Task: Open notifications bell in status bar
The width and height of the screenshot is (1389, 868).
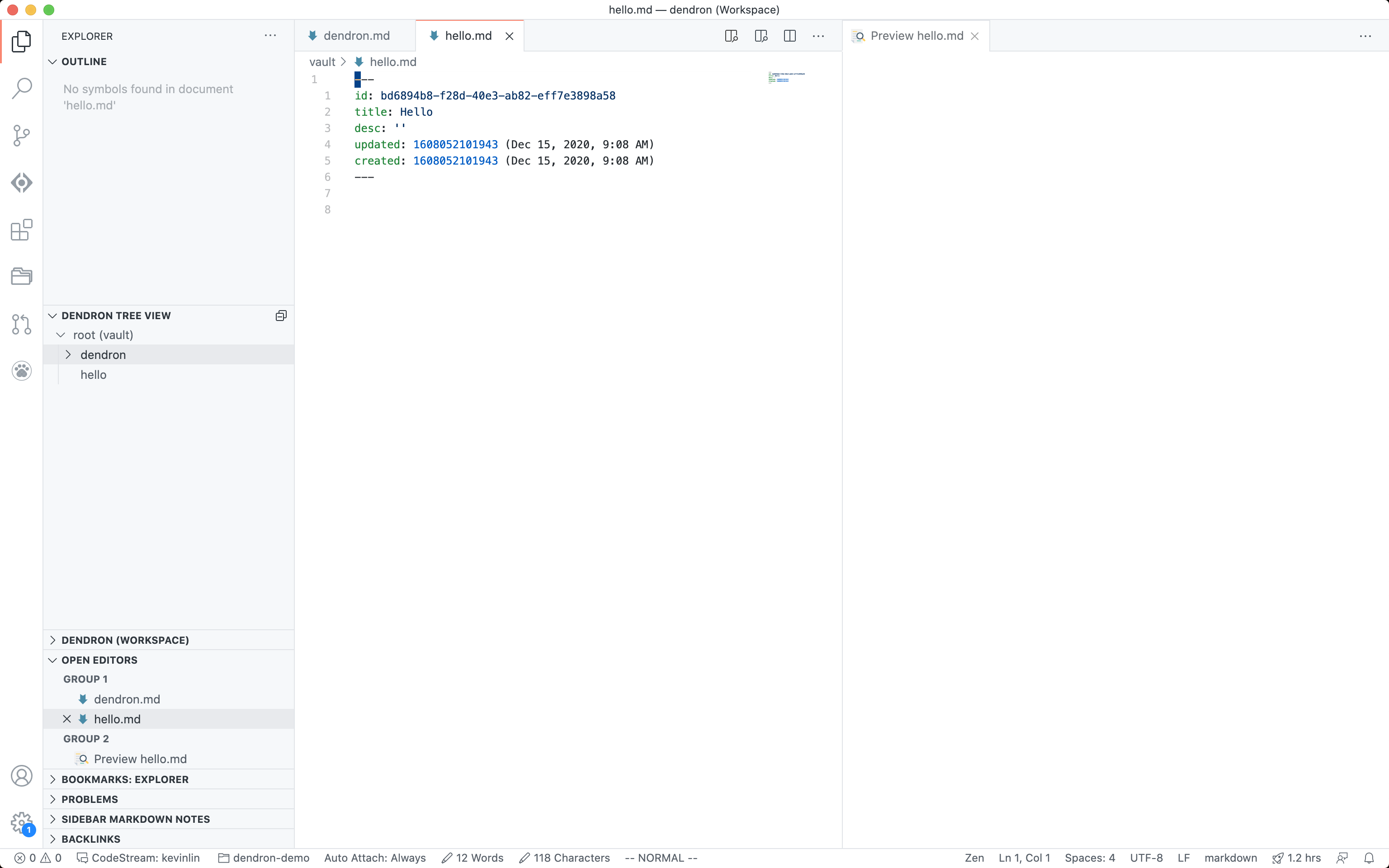Action: (x=1369, y=858)
